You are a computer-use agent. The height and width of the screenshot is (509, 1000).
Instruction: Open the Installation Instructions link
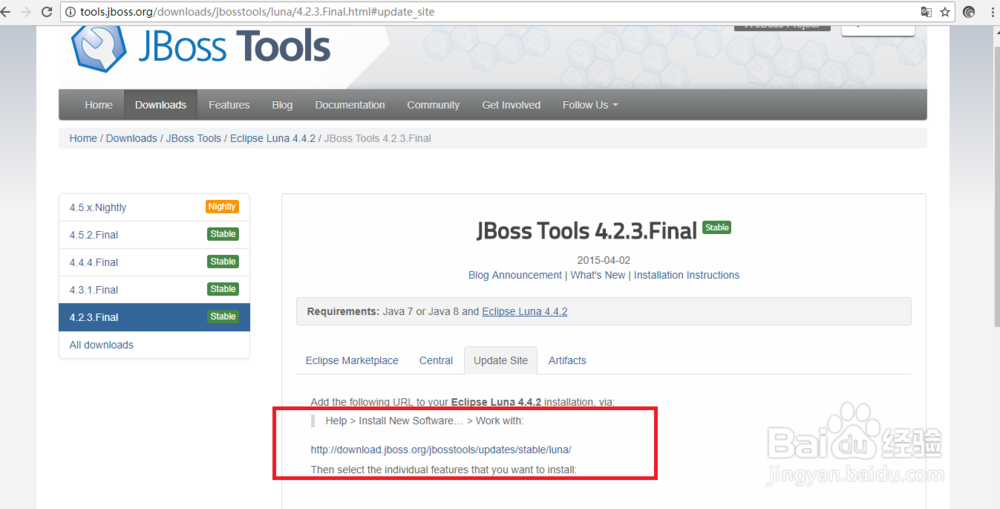(686, 275)
